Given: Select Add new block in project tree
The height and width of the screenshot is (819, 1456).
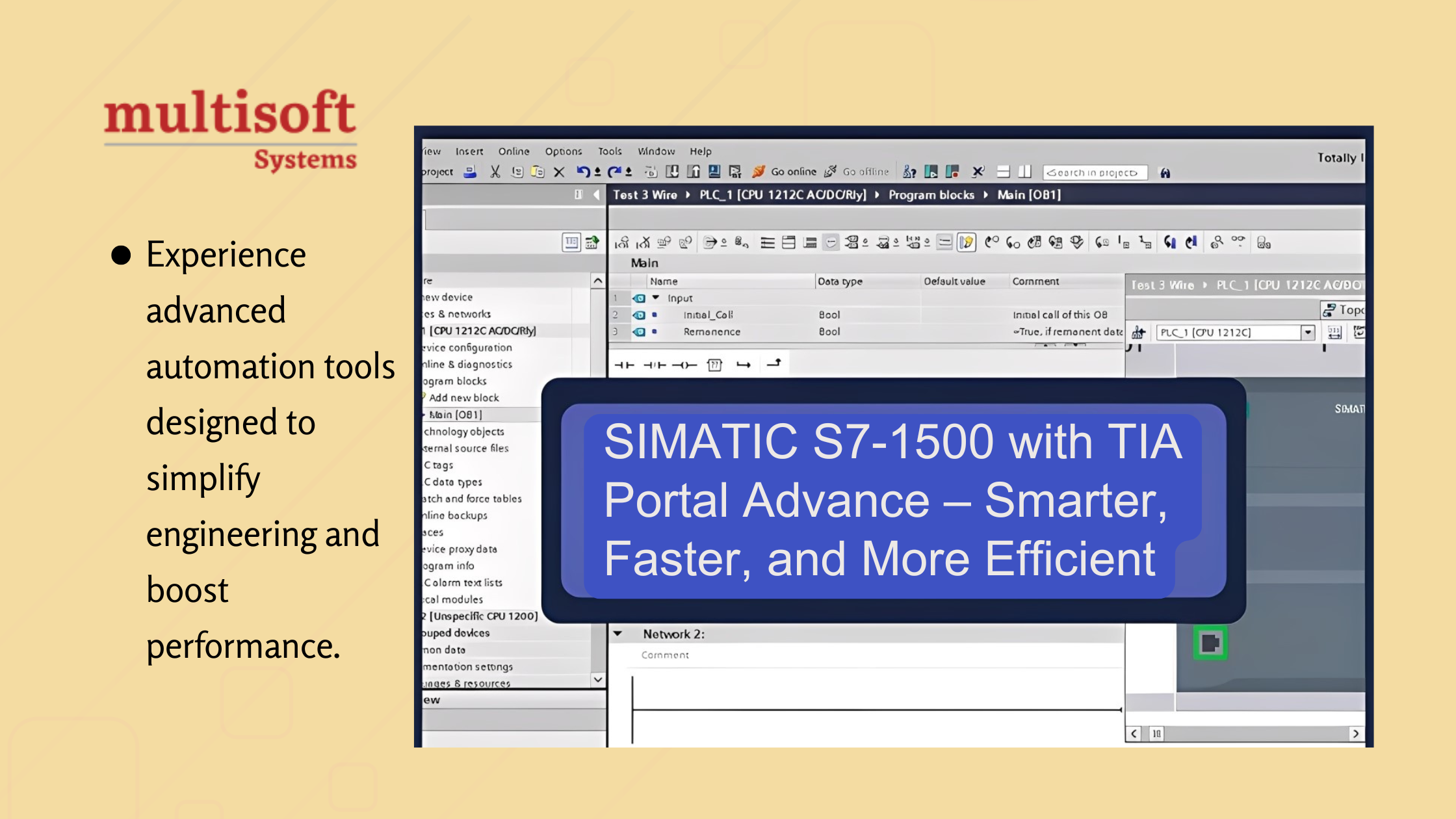Looking at the screenshot, I should 463,398.
